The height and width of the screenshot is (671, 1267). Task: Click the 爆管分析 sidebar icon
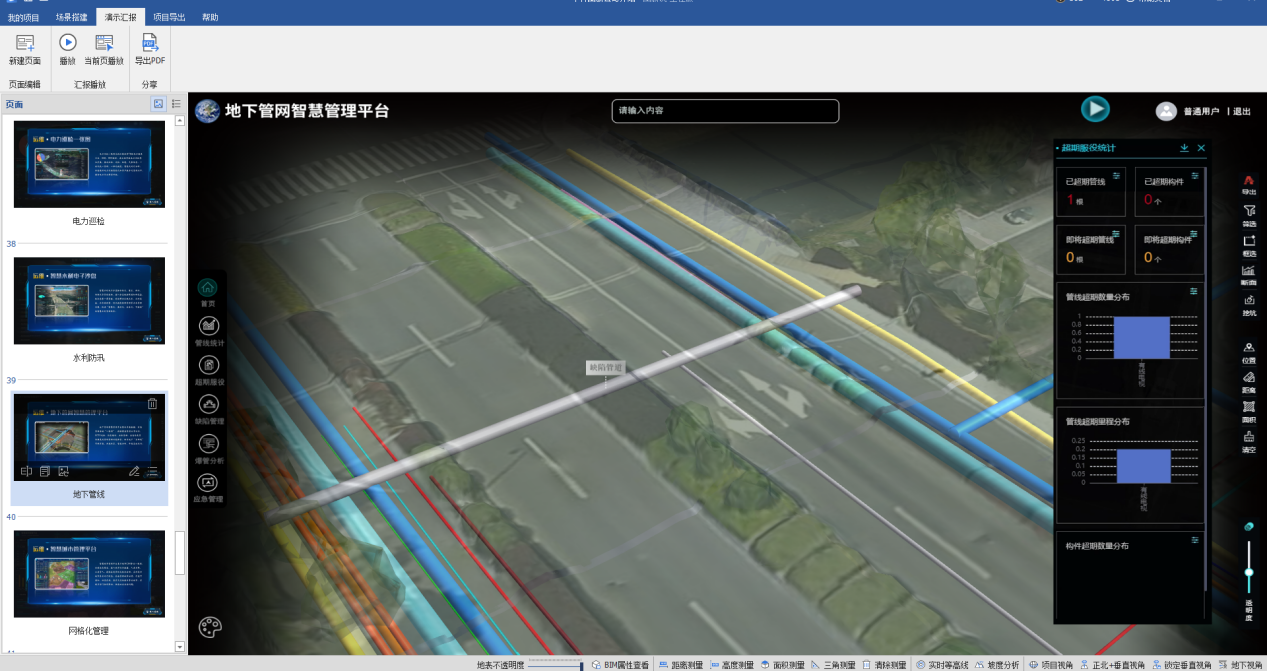coord(209,444)
